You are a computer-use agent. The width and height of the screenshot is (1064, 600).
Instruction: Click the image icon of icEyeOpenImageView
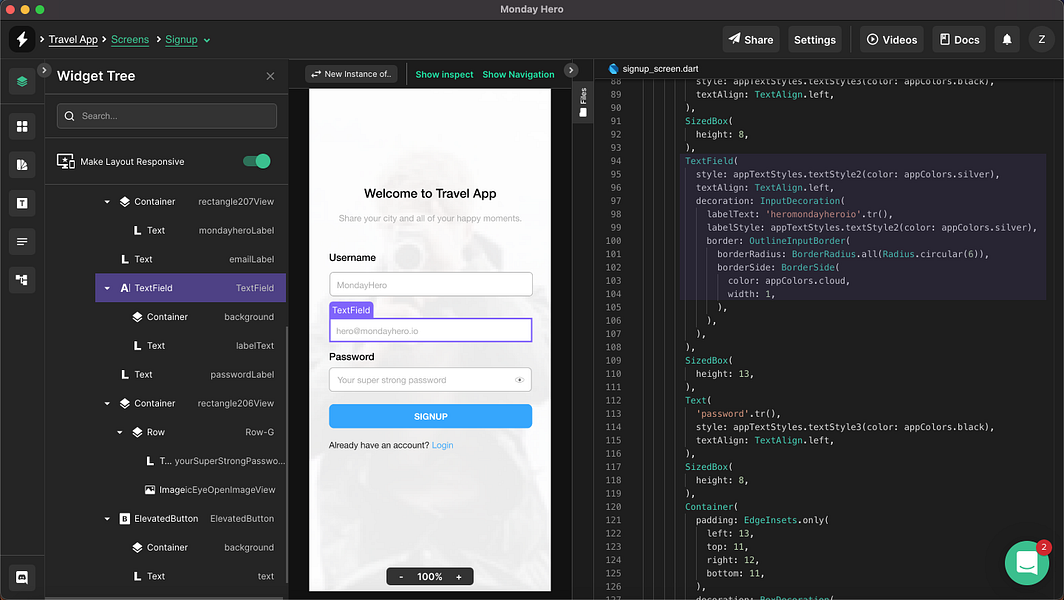[x=150, y=489]
